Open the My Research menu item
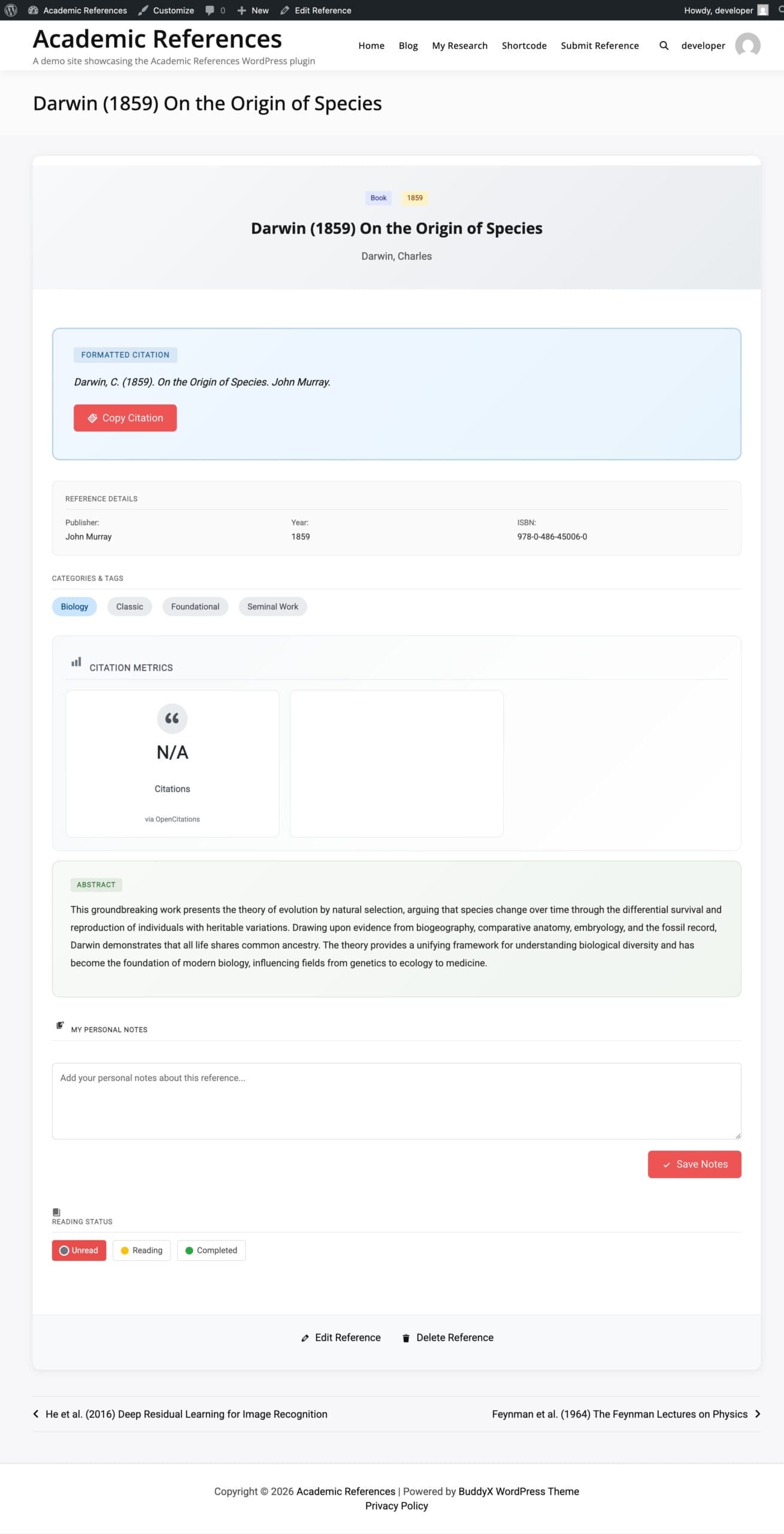784x1534 pixels. (x=459, y=46)
